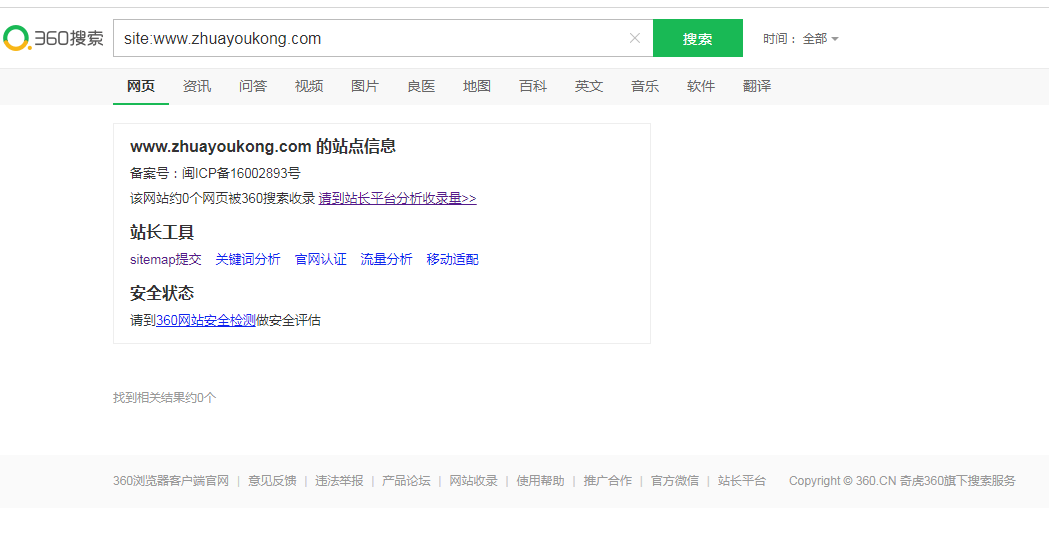This screenshot has width=1049, height=560.
Task: Open the 关键词分析 link
Action: 248,260
